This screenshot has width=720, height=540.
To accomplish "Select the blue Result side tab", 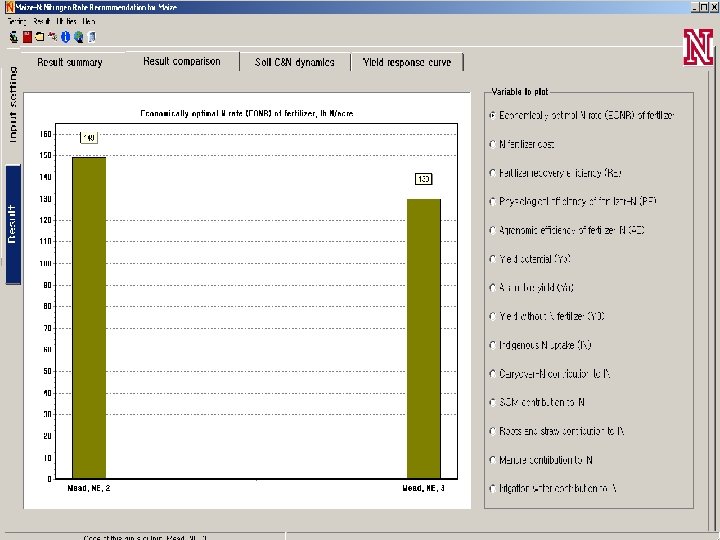I will [x=13, y=225].
